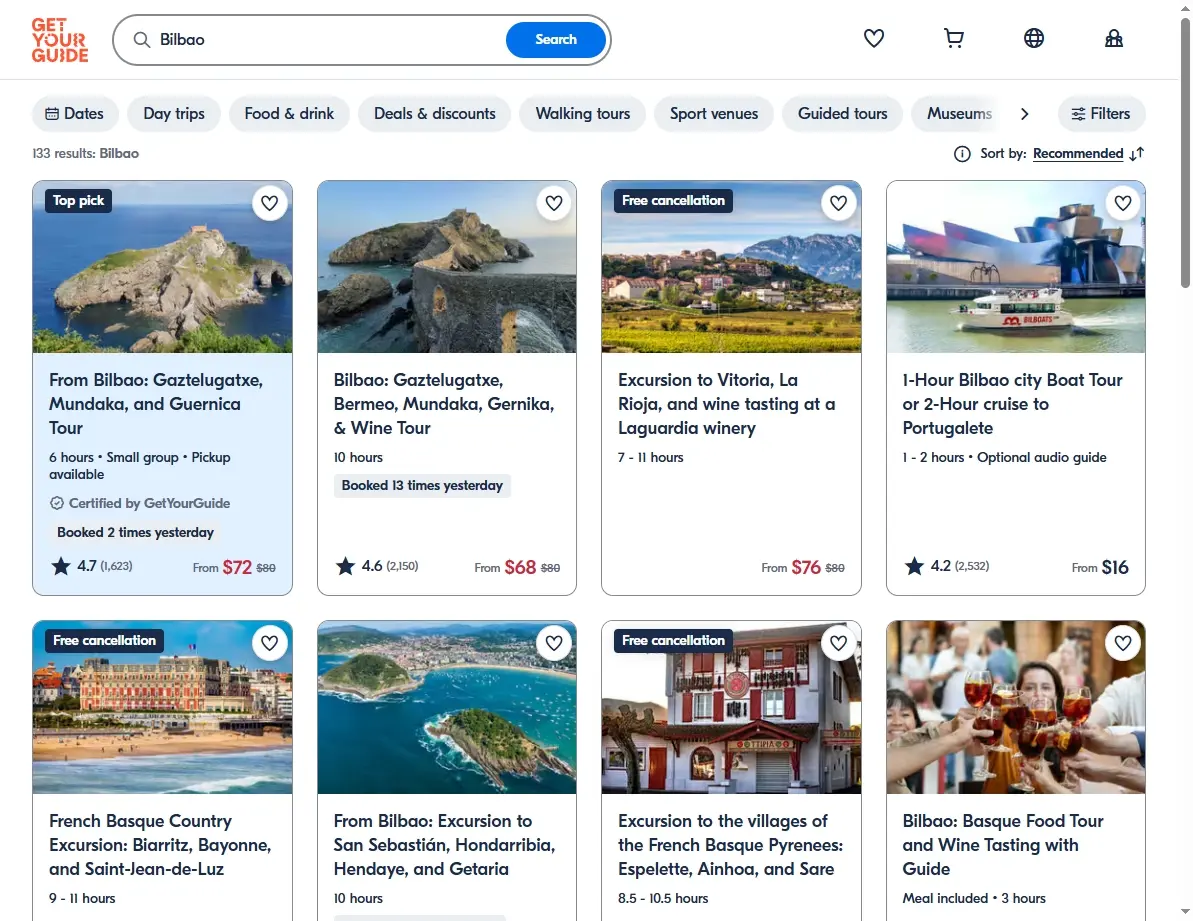This screenshot has height=921, width=1193.
Task: Click Free cancellation badge on Pyrenees villages excursion
Action: click(673, 640)
